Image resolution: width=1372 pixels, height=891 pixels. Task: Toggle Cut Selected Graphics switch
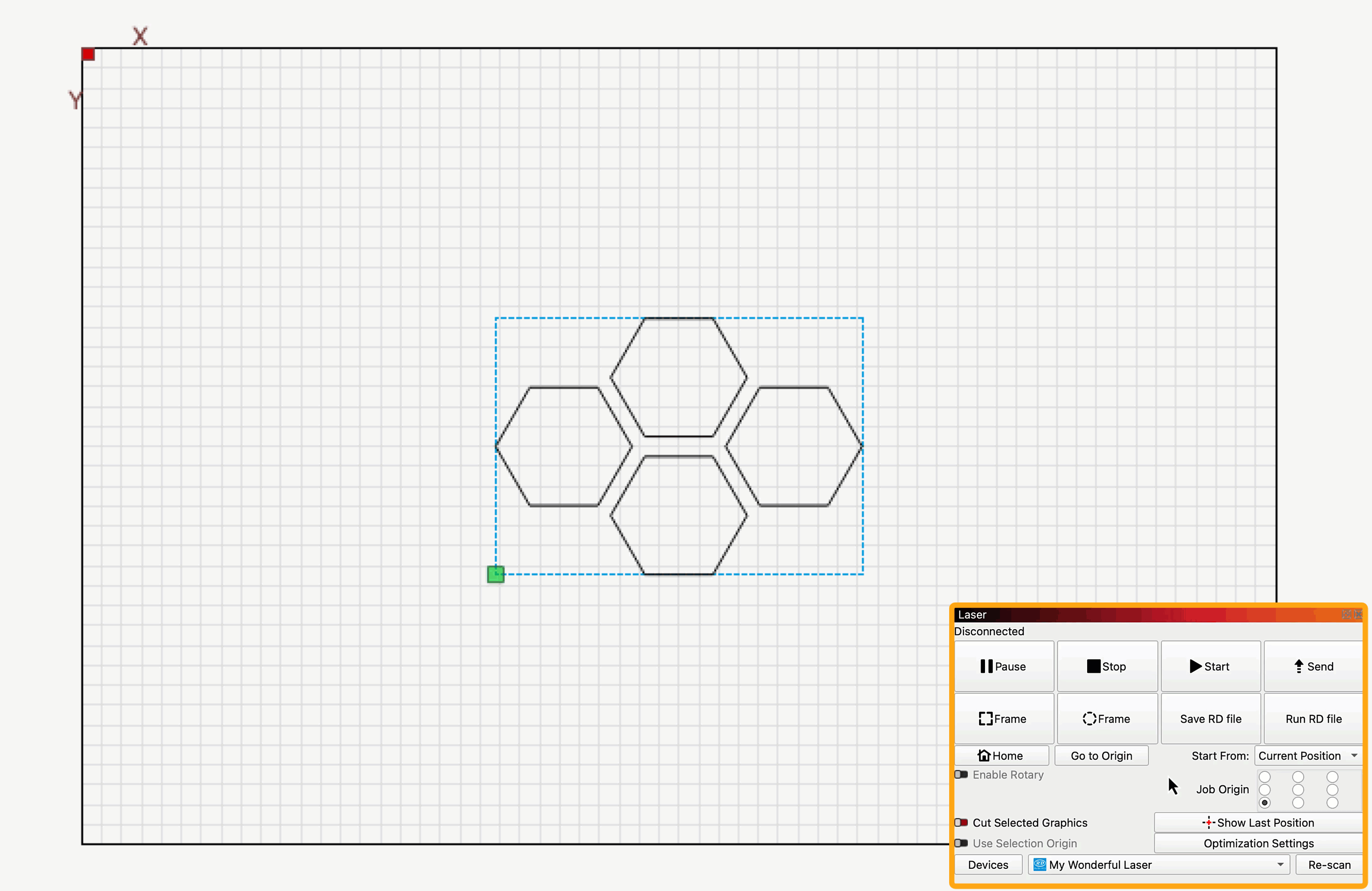pyautogui.click(x=961, y=823)
